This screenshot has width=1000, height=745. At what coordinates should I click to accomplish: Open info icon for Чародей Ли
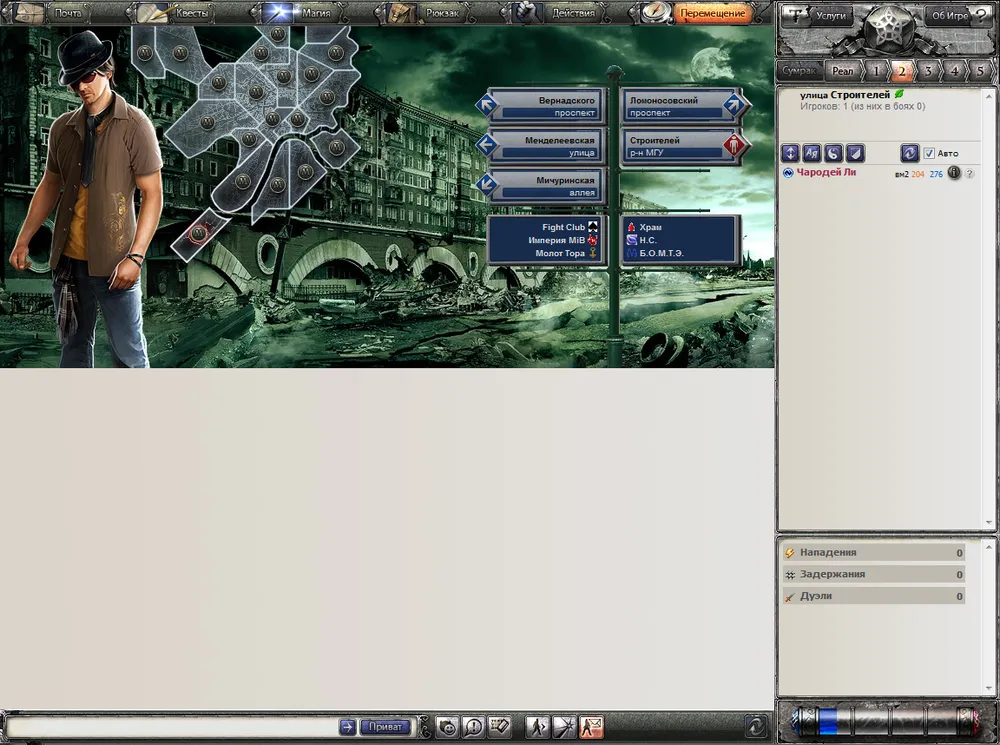(x=953, y=172)
